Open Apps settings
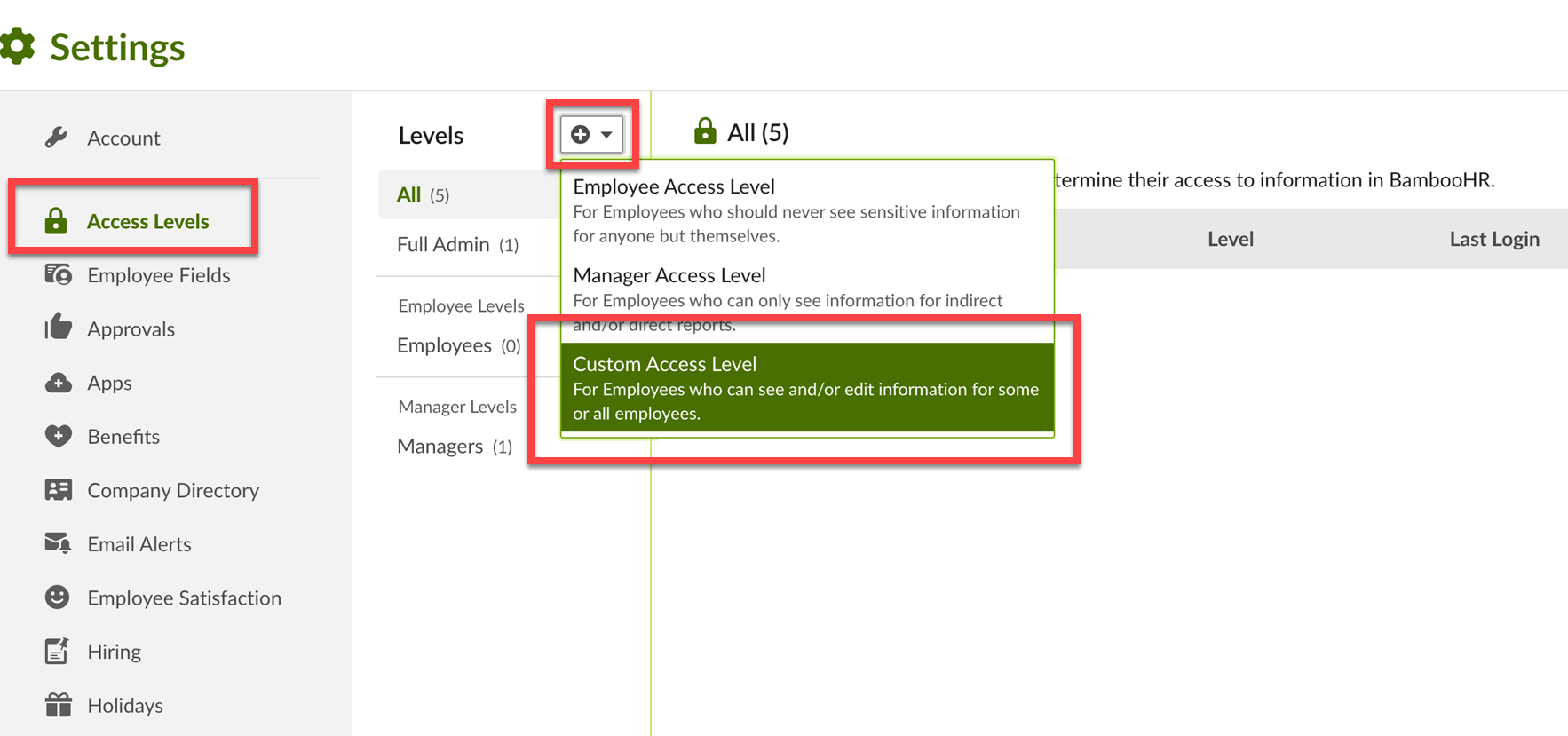This screenshot has width=1568, height=736. [109, 383]
